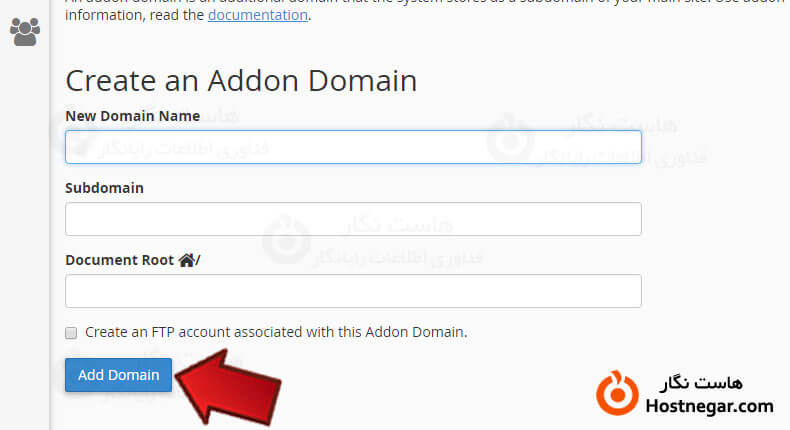Click the 'Subdomain' field label

coord(104,188)
